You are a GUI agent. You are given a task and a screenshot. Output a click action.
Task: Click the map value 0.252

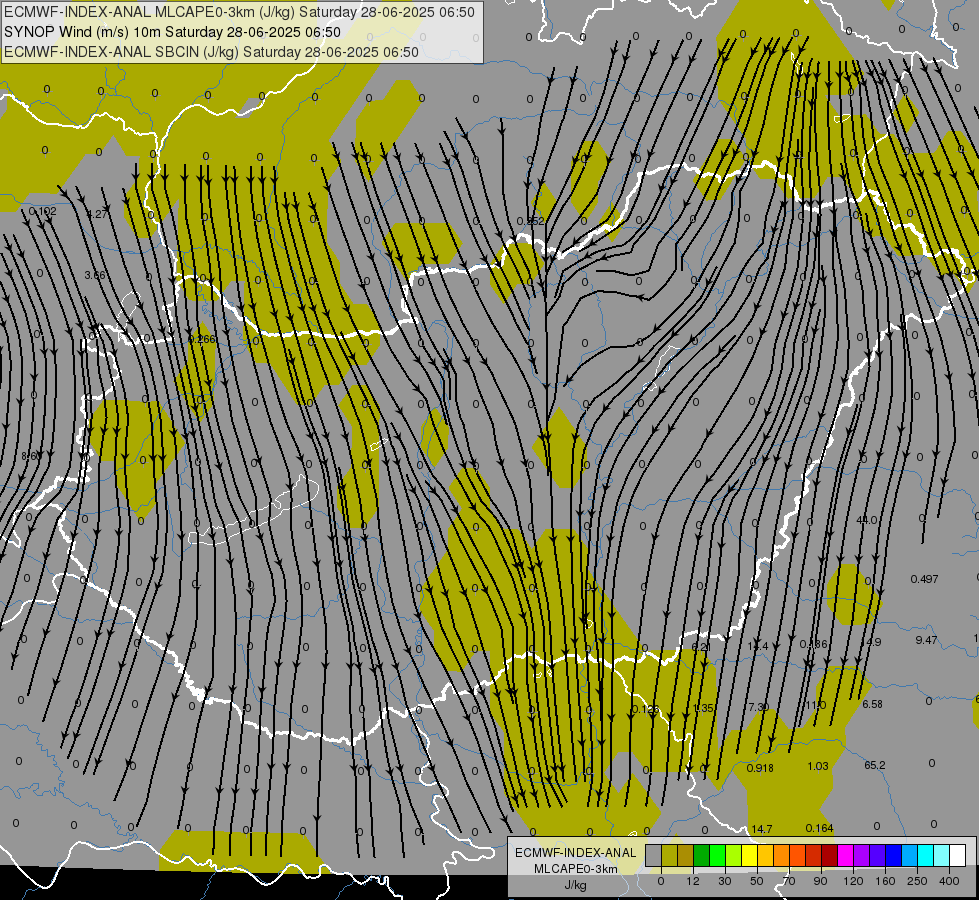click(x=531, y=221)
